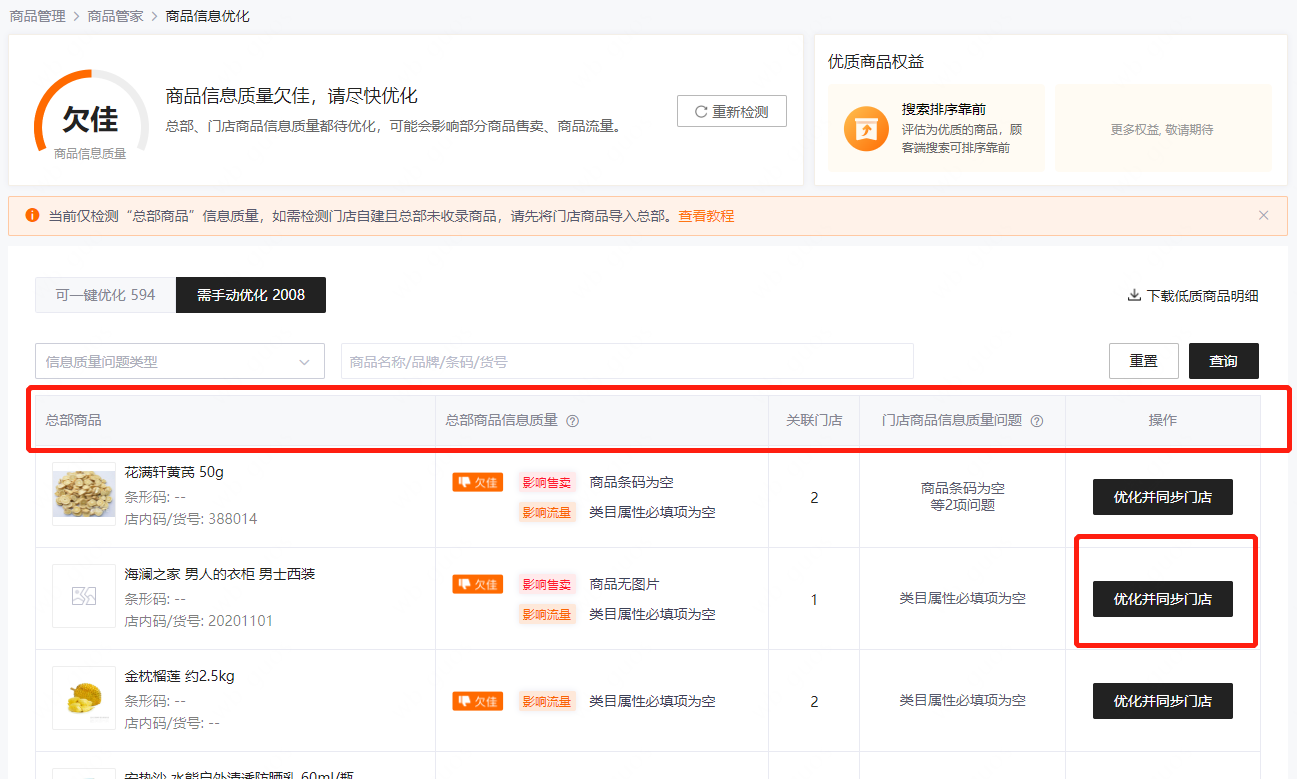
Task: Click help icon next to 门店商品信息质量问题
Action: pos(1037,421)
